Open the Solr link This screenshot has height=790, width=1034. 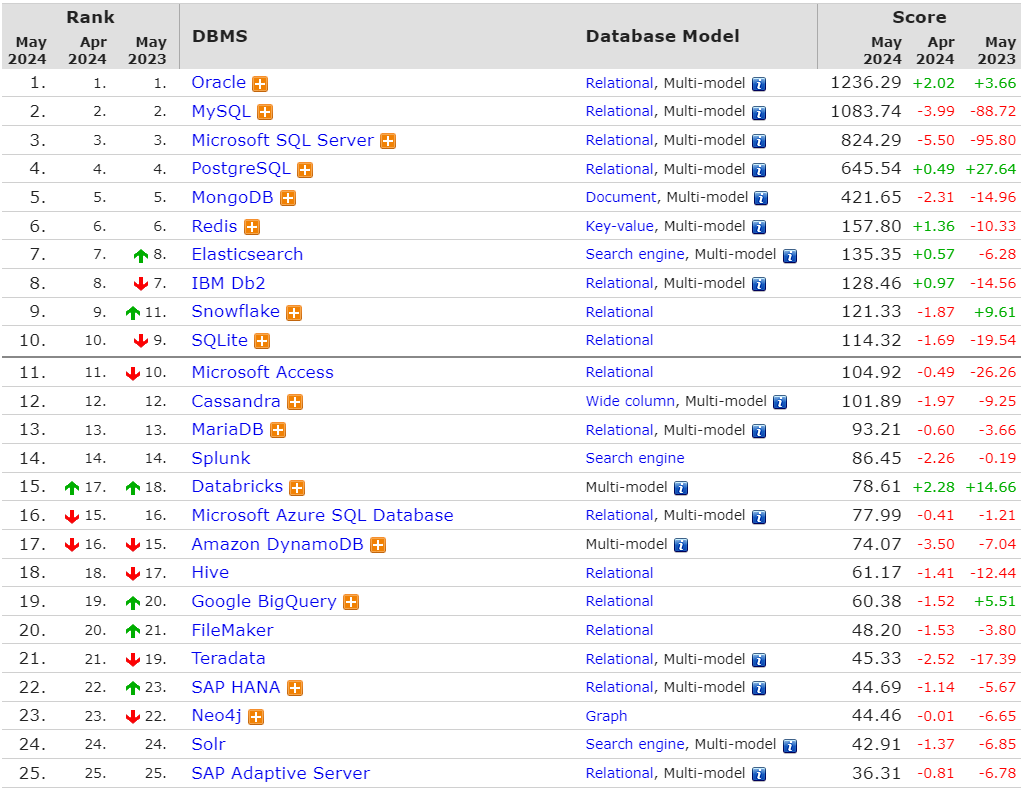[208, 744]
